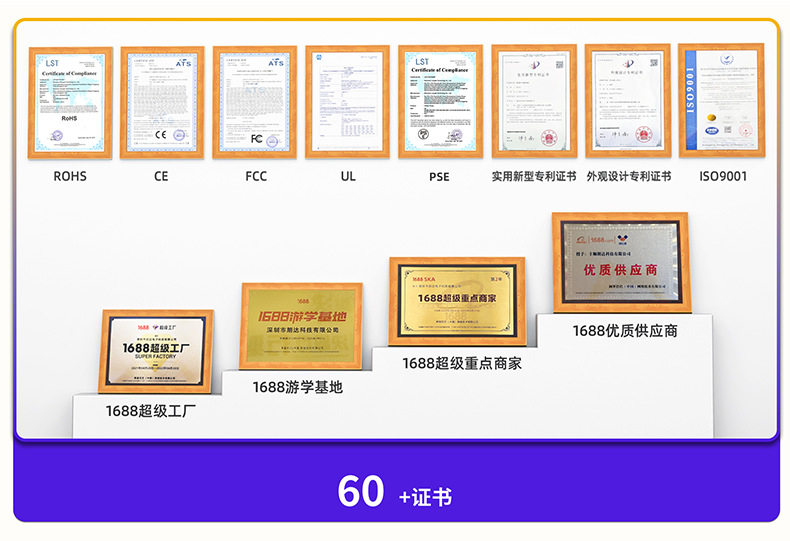Click the ISO9001 caption text
The image size is (790, 541).
coord(723,176)
